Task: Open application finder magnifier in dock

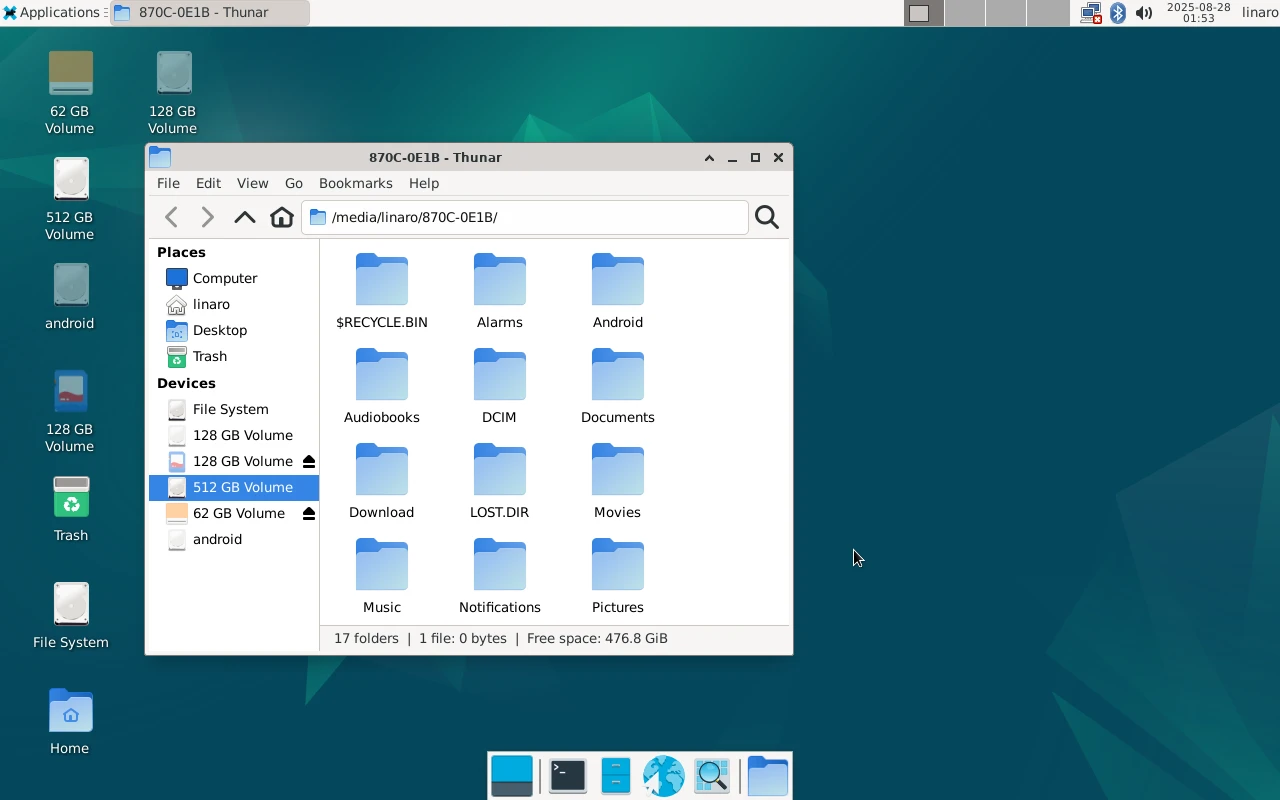Action: pos(712,776)
